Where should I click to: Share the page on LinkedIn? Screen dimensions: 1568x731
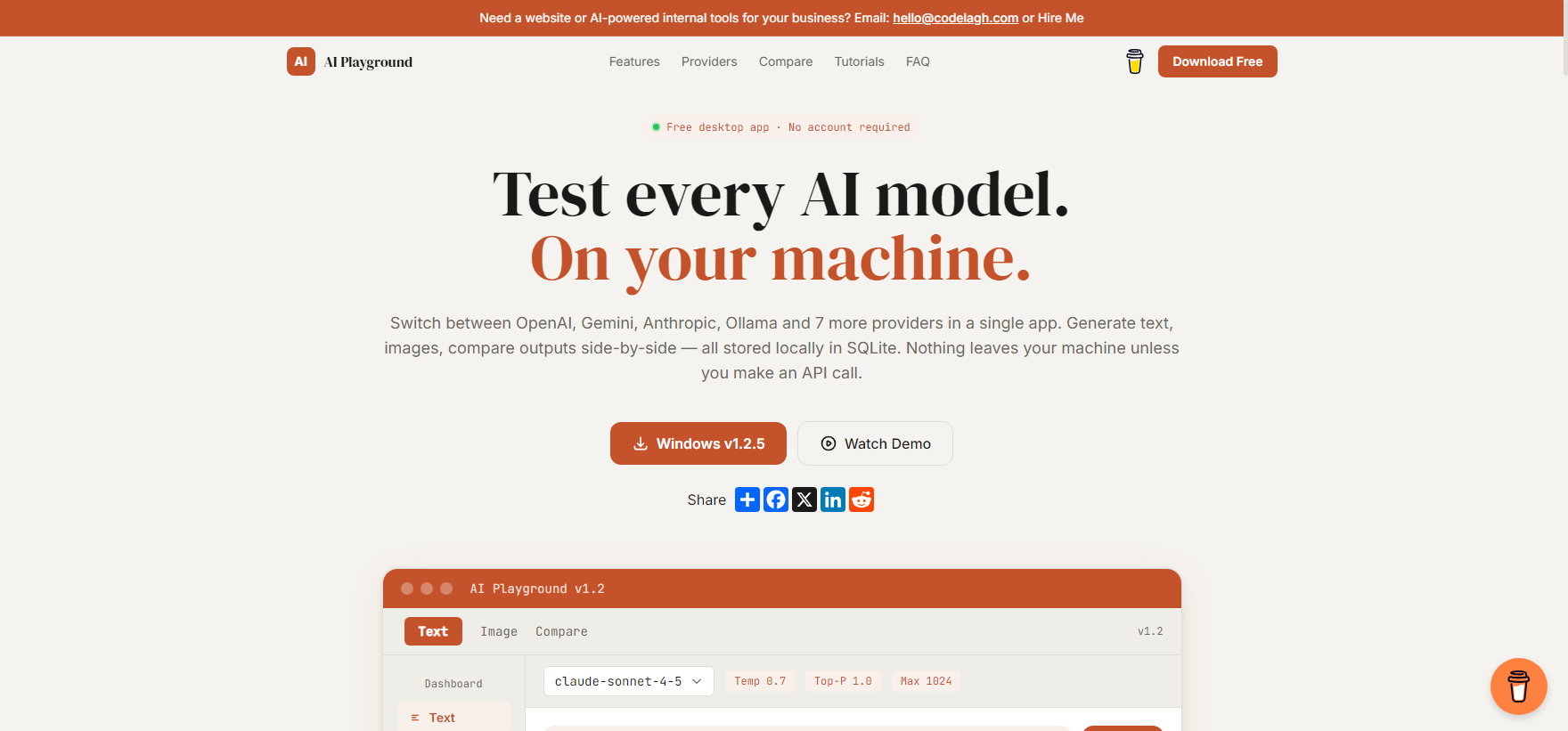point(833,500)
